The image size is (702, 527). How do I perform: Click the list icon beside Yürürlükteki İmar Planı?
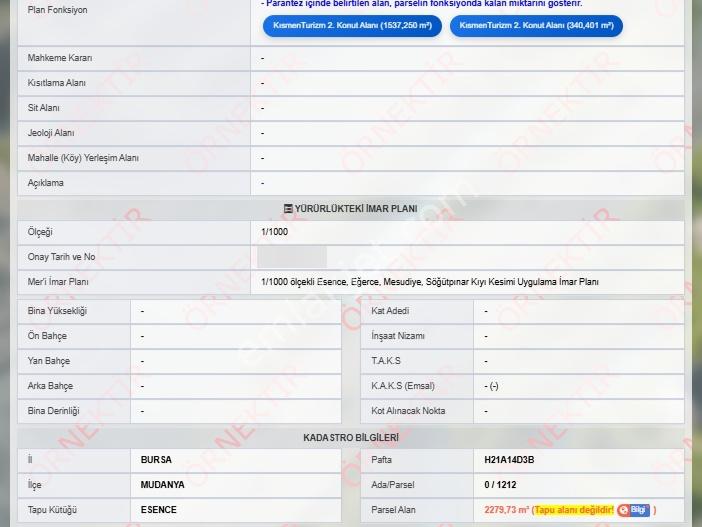[x=288, y=209]
